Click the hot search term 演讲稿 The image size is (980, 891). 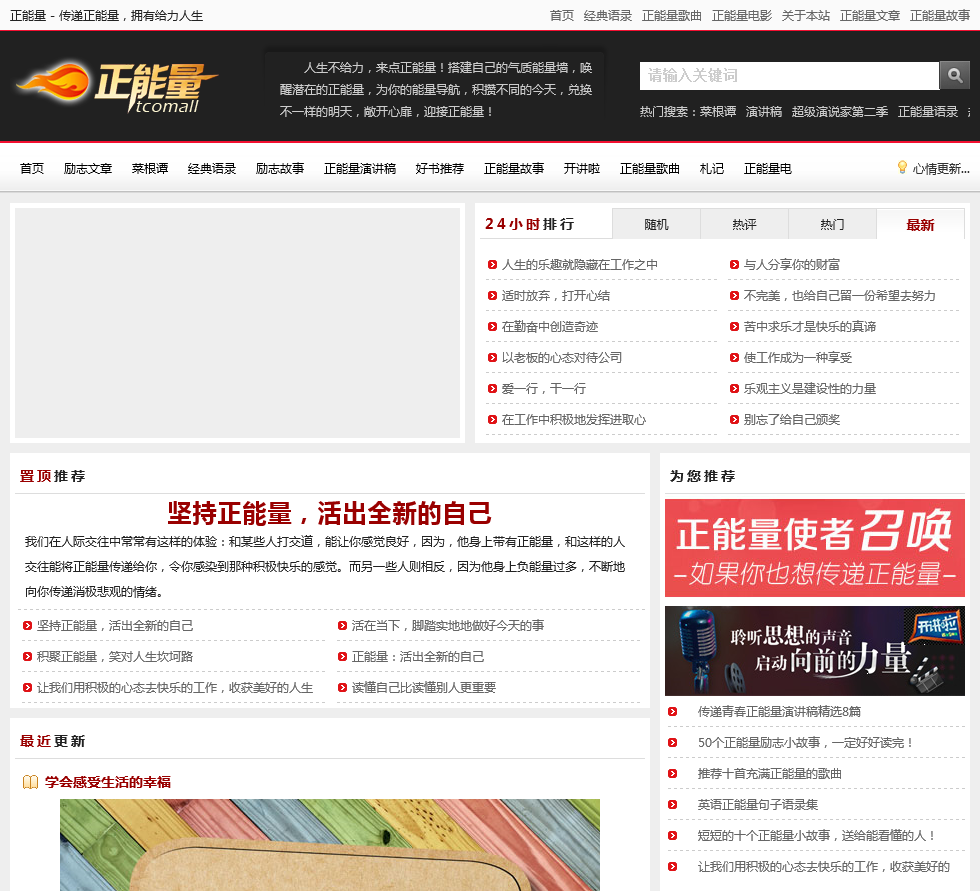click(x=764, y=112)
